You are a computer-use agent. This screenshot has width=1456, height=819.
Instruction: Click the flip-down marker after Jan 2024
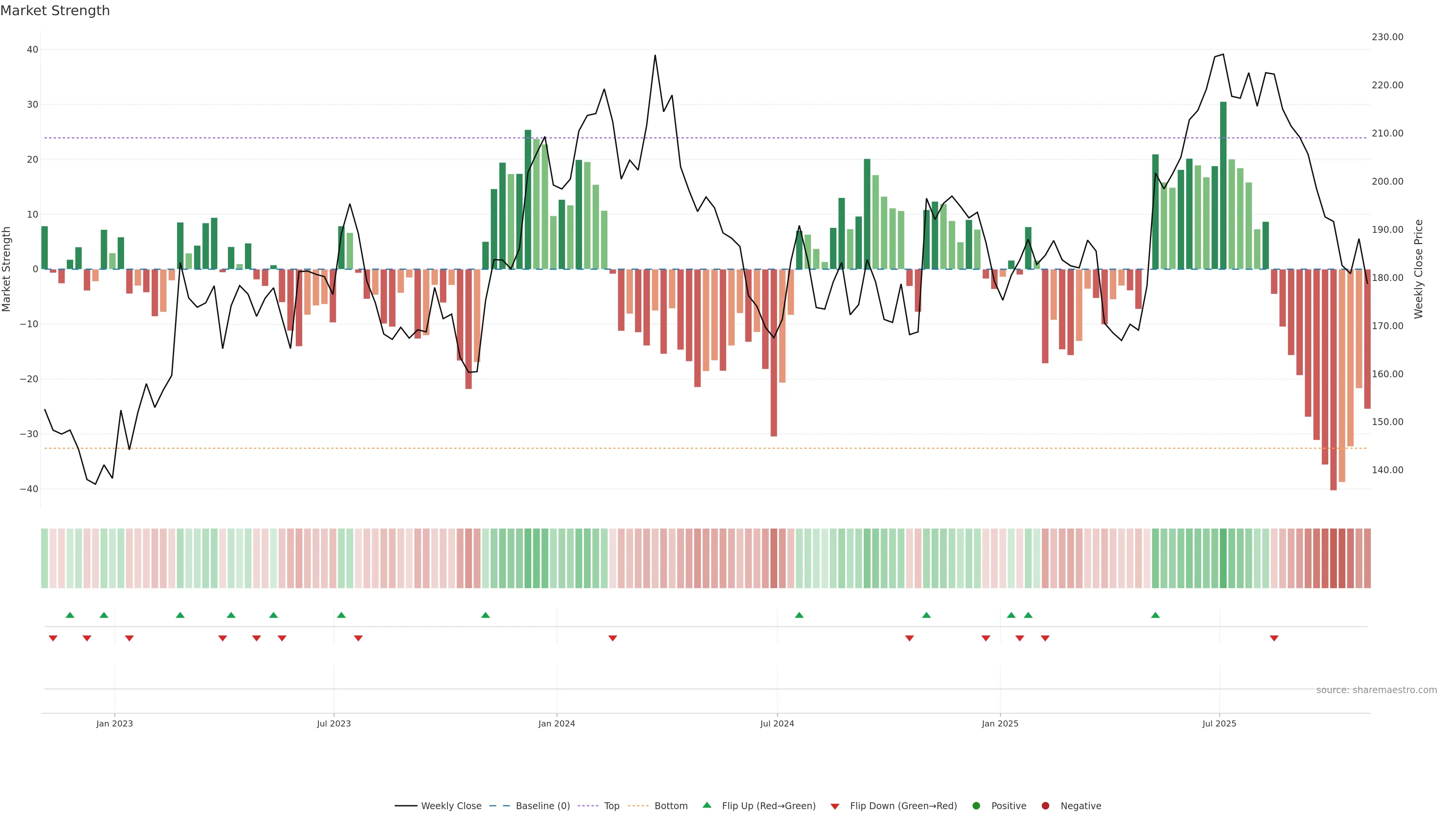613,638
